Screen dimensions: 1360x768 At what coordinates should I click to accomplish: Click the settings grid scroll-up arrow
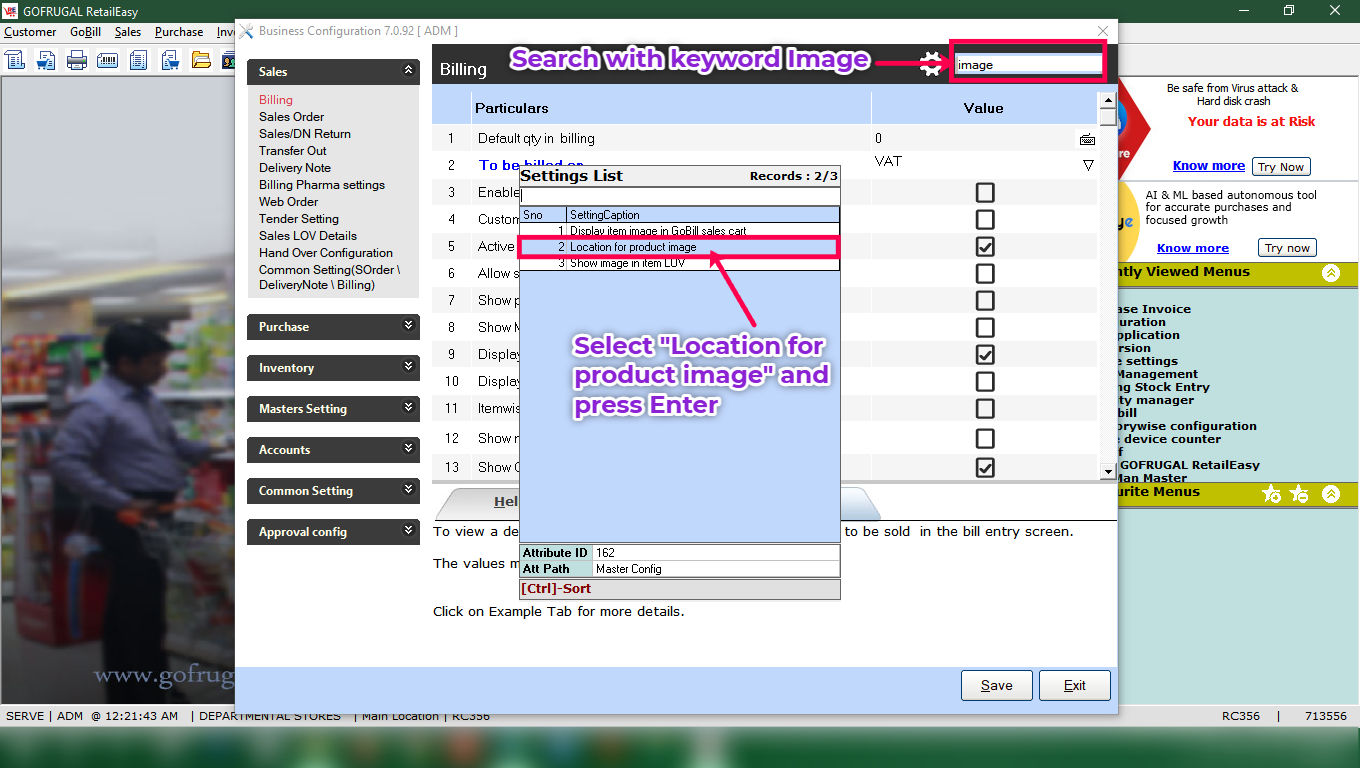pos(1107,100)
